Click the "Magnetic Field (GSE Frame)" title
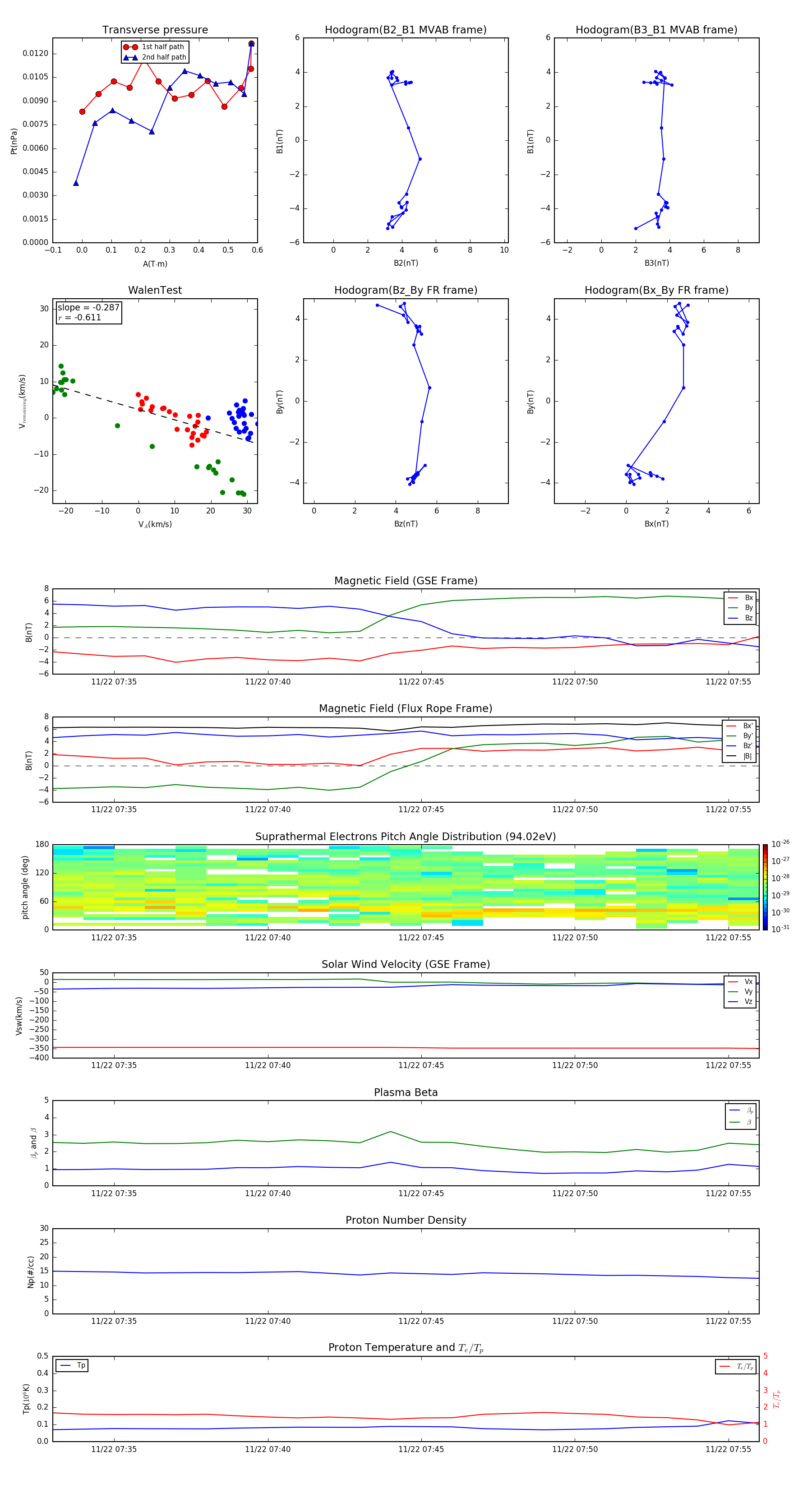This screenshot has width=812, height=1489. [x=406, y=581]
